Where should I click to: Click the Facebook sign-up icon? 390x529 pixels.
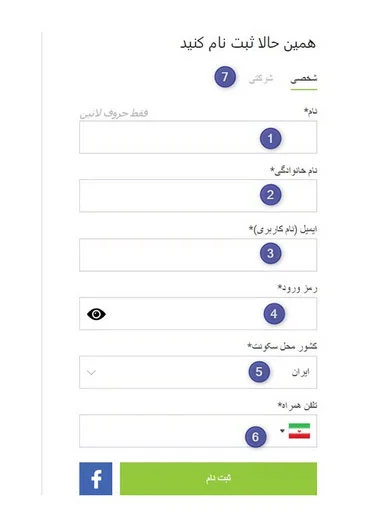tap(95, 478)
